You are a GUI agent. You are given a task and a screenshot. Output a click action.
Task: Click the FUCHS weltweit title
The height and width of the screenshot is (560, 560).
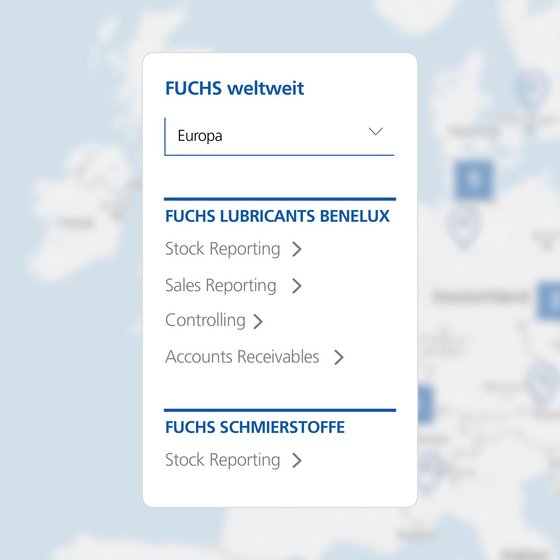click(235, 88)
